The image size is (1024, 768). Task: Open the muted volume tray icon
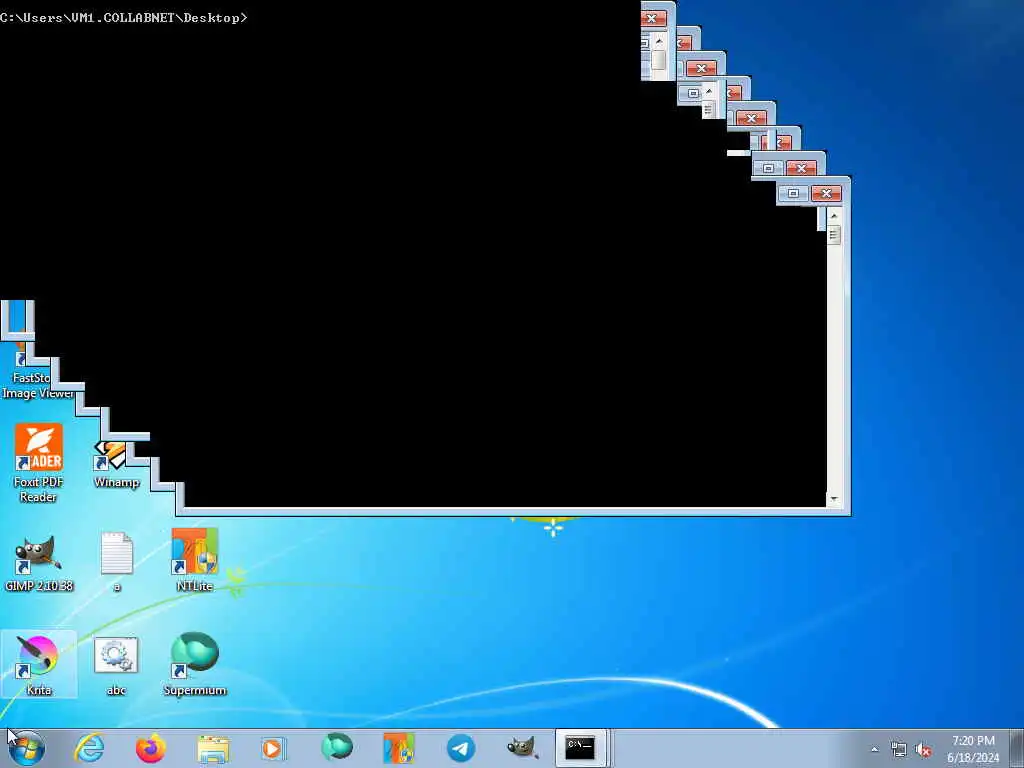(923, 750)
